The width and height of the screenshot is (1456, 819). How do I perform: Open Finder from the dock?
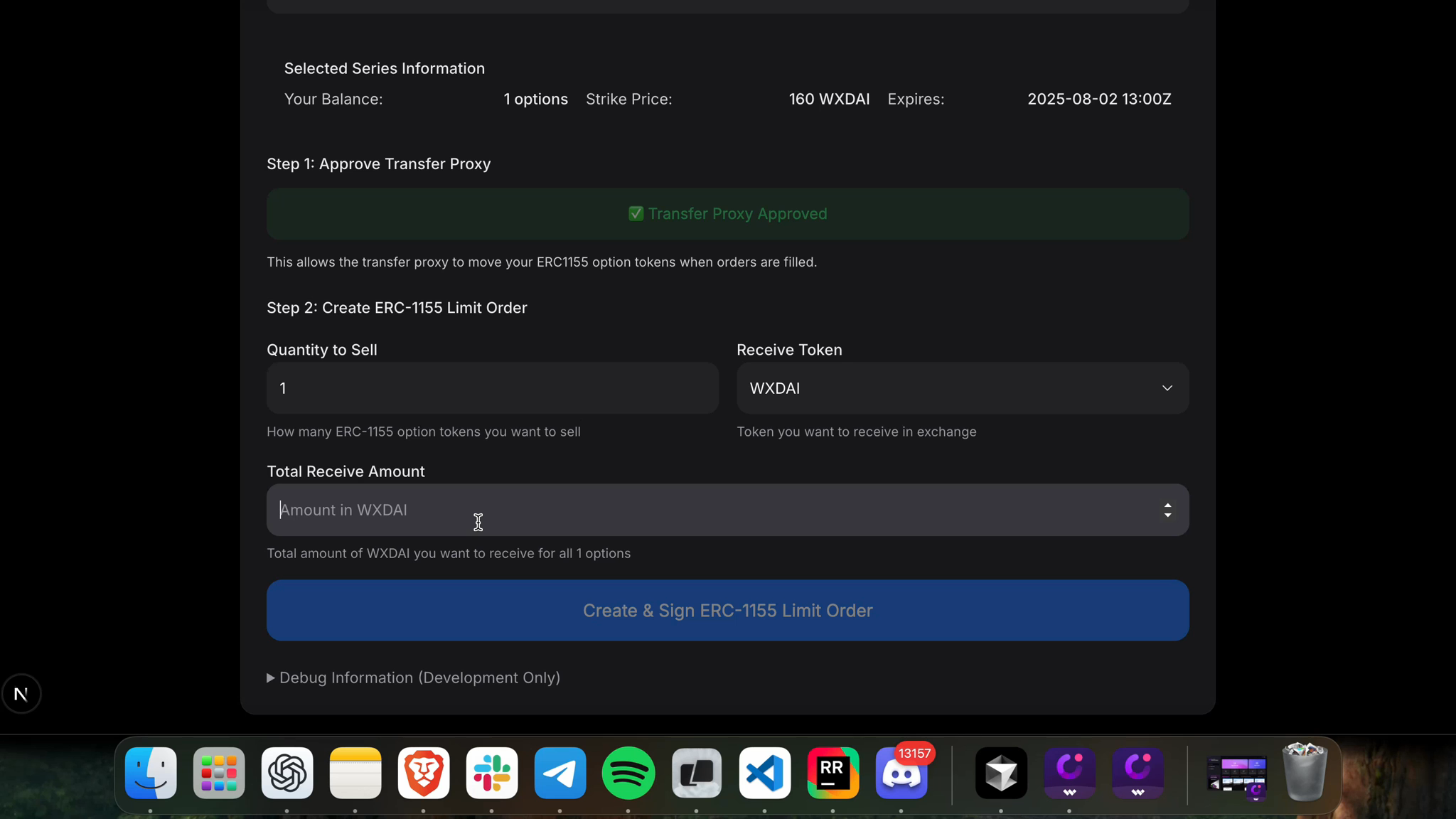pos(150,773)
